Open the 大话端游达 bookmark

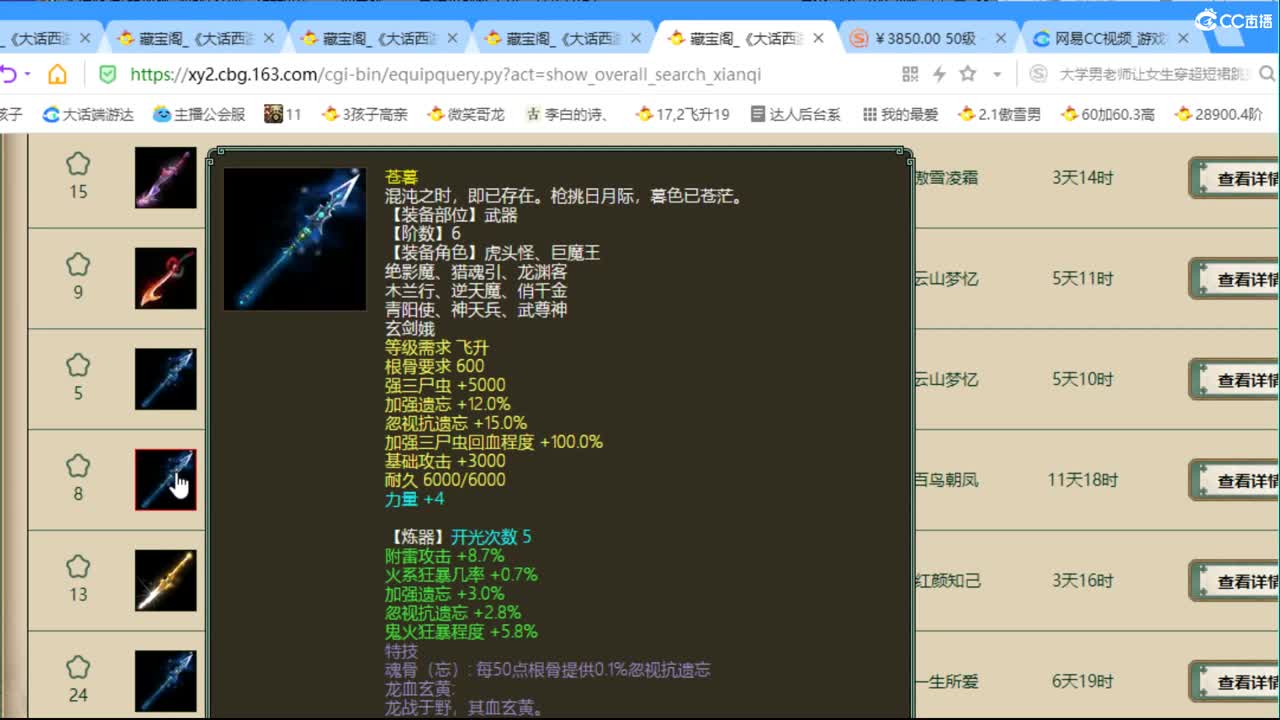pos(88,114)
